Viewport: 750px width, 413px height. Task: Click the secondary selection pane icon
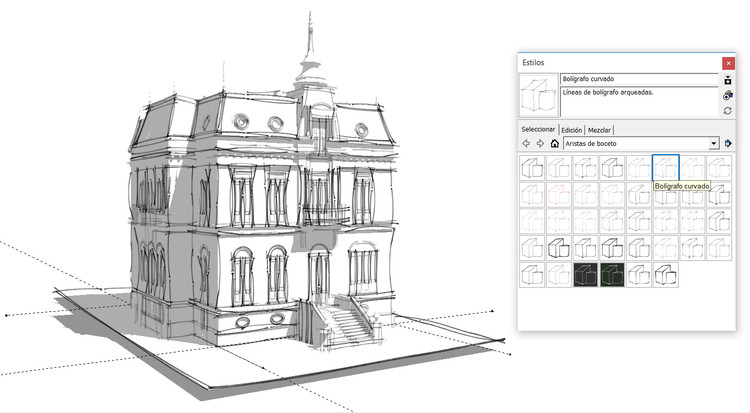coord(728,78)
